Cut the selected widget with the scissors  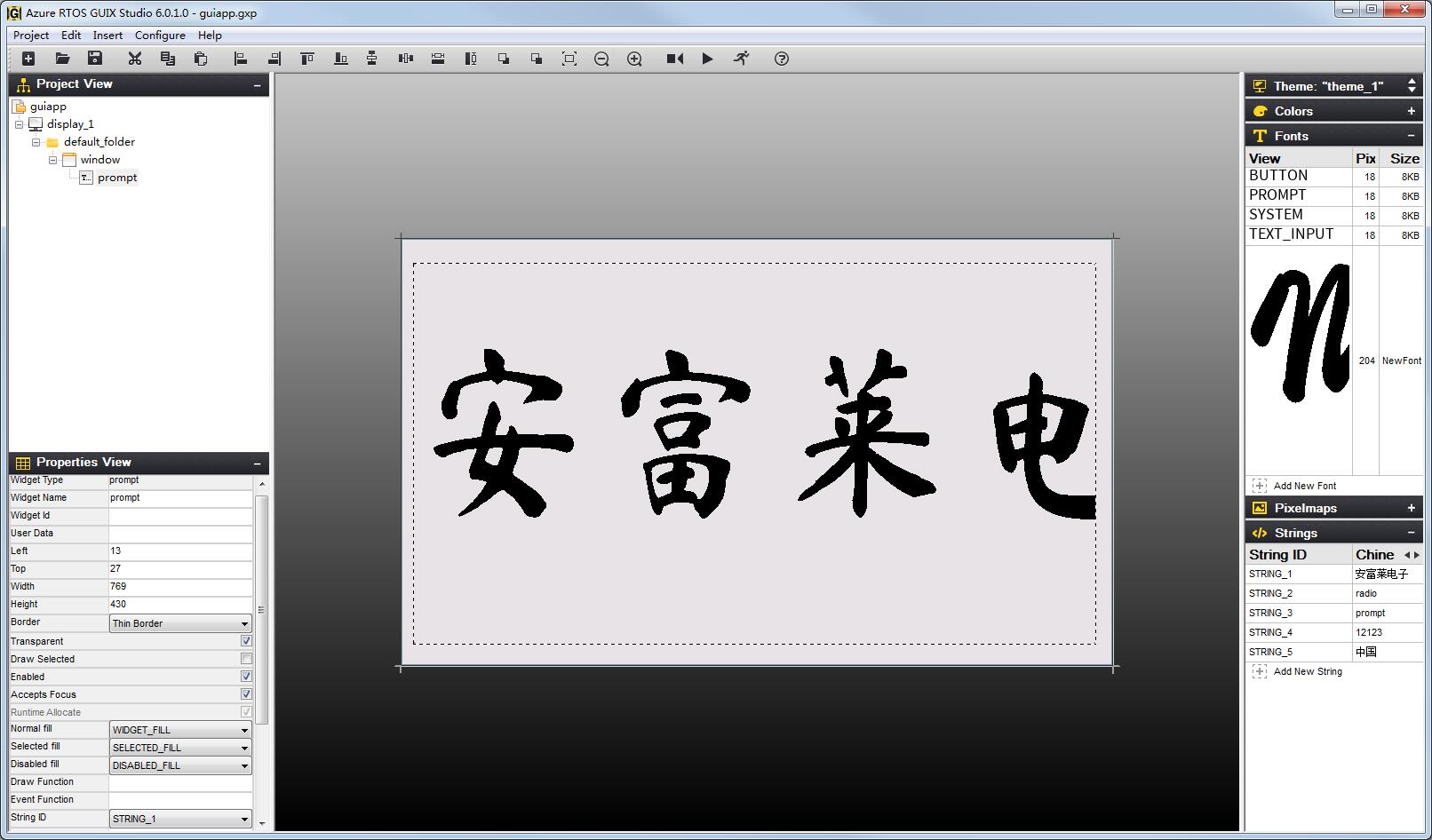[135, 59]
